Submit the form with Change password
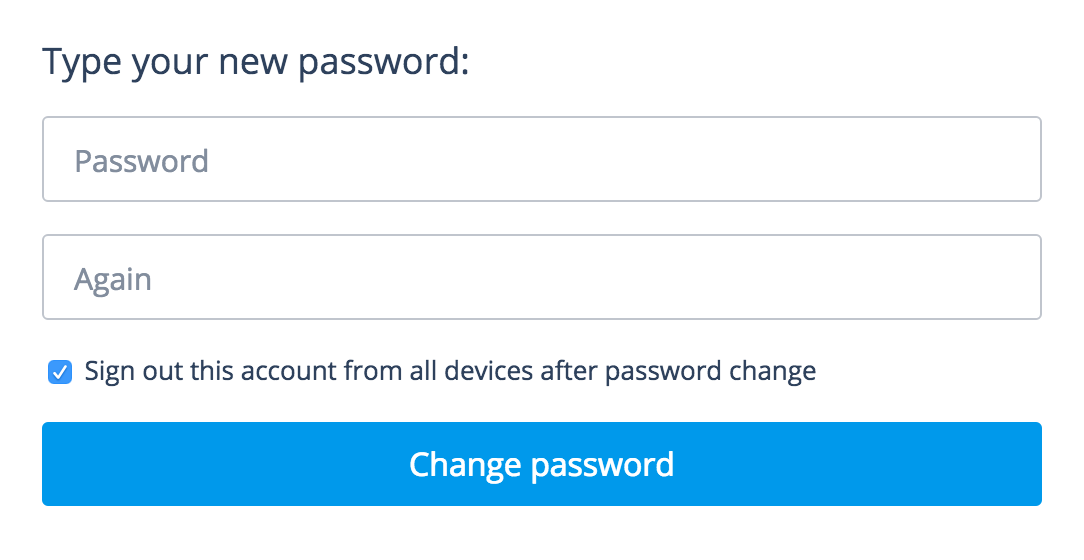This screenshot has width=1084, height=560. 541,464
